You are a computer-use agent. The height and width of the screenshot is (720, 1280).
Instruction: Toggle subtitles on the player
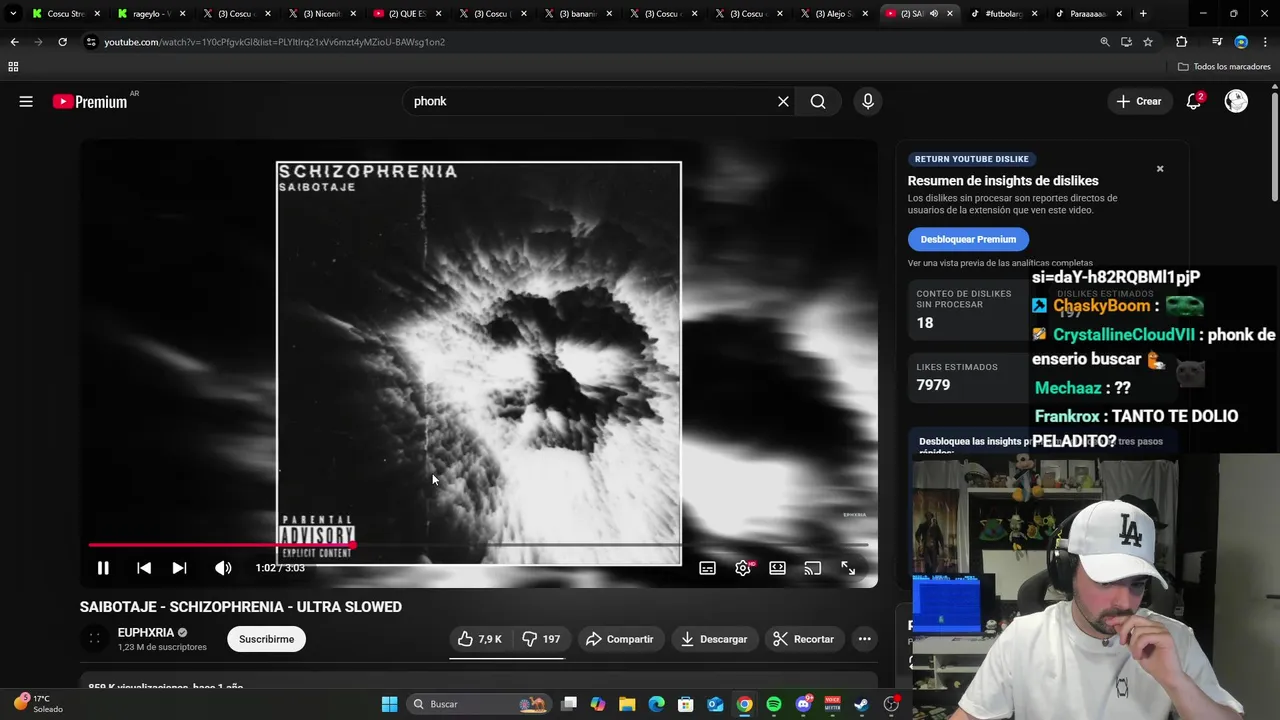tap(707, 568)
